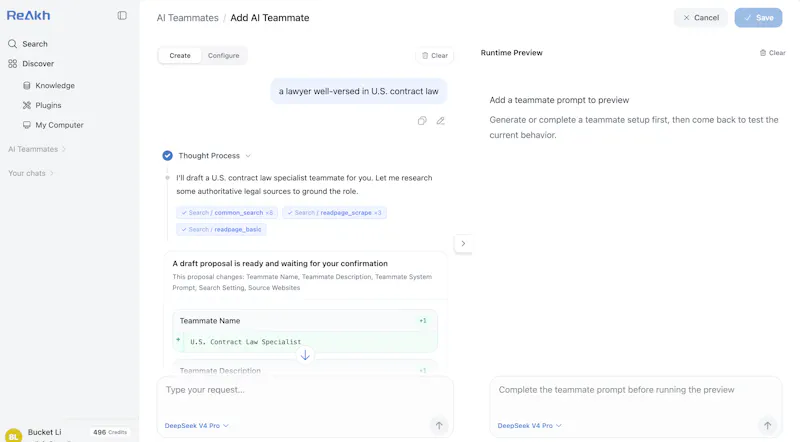Screen dimensions: 800x442
Task: Click the Teammate Description field header
Action: pos(305,371)
